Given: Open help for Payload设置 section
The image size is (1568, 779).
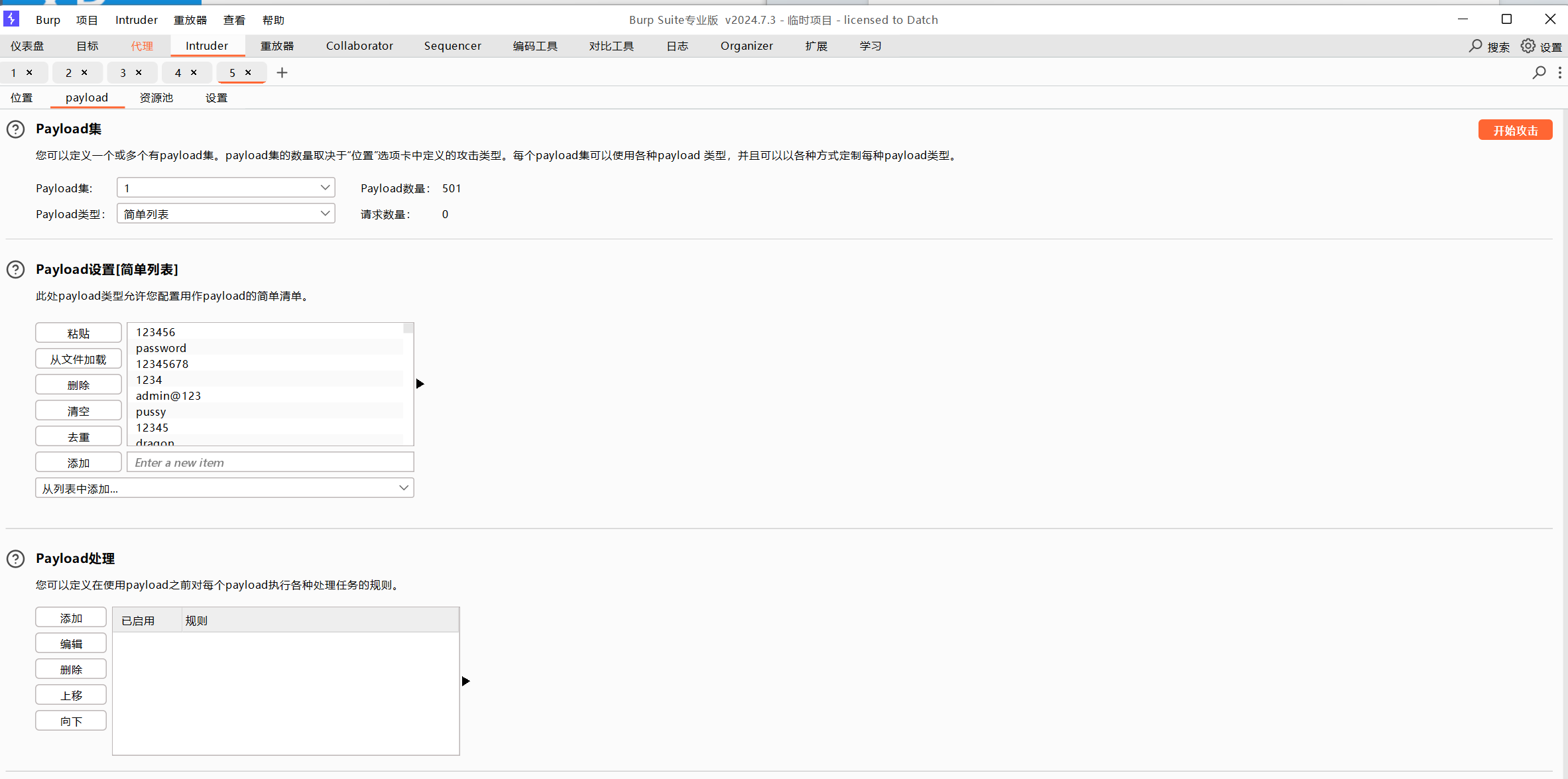Looking at the screenshot, I should pyautogui.click(x=16, y=270).
